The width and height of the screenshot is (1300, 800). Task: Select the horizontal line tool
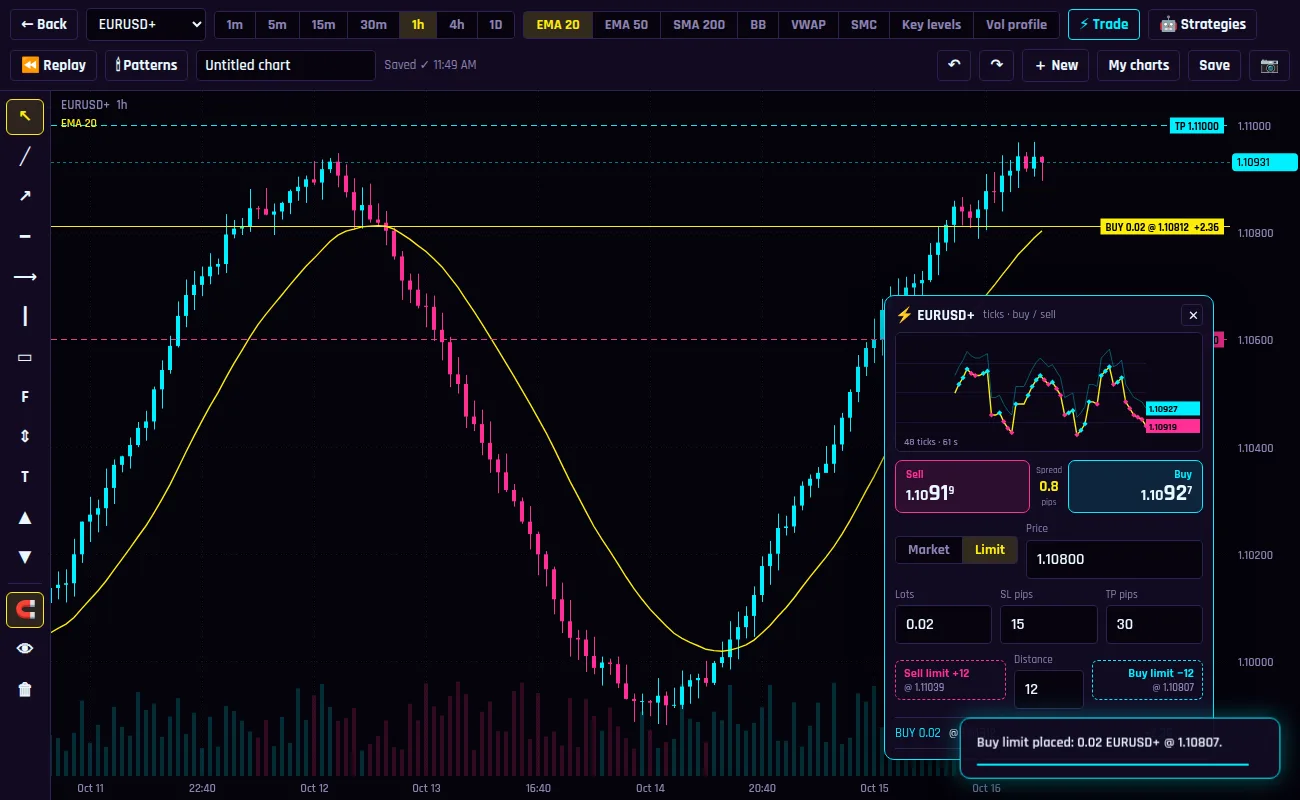coord(25,237)
